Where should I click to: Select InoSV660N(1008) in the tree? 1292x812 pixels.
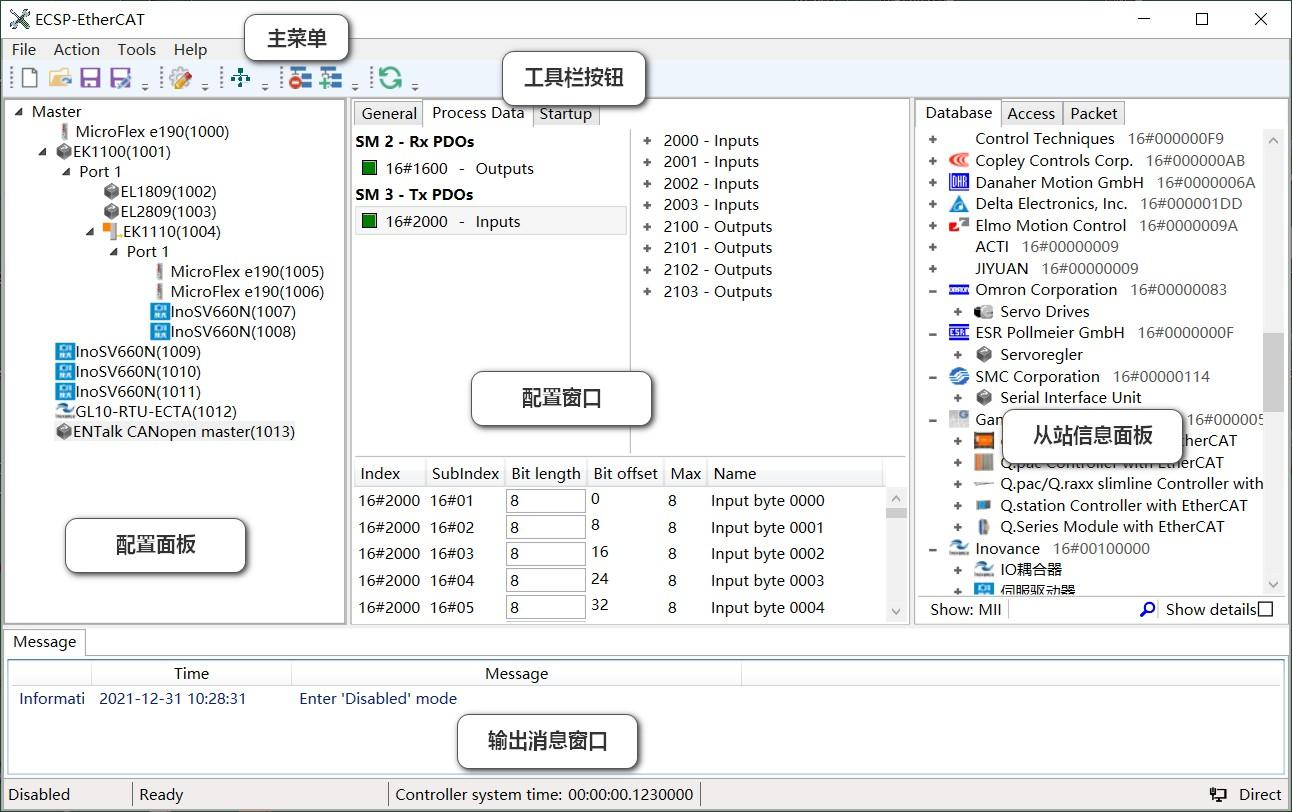(233, 332)
